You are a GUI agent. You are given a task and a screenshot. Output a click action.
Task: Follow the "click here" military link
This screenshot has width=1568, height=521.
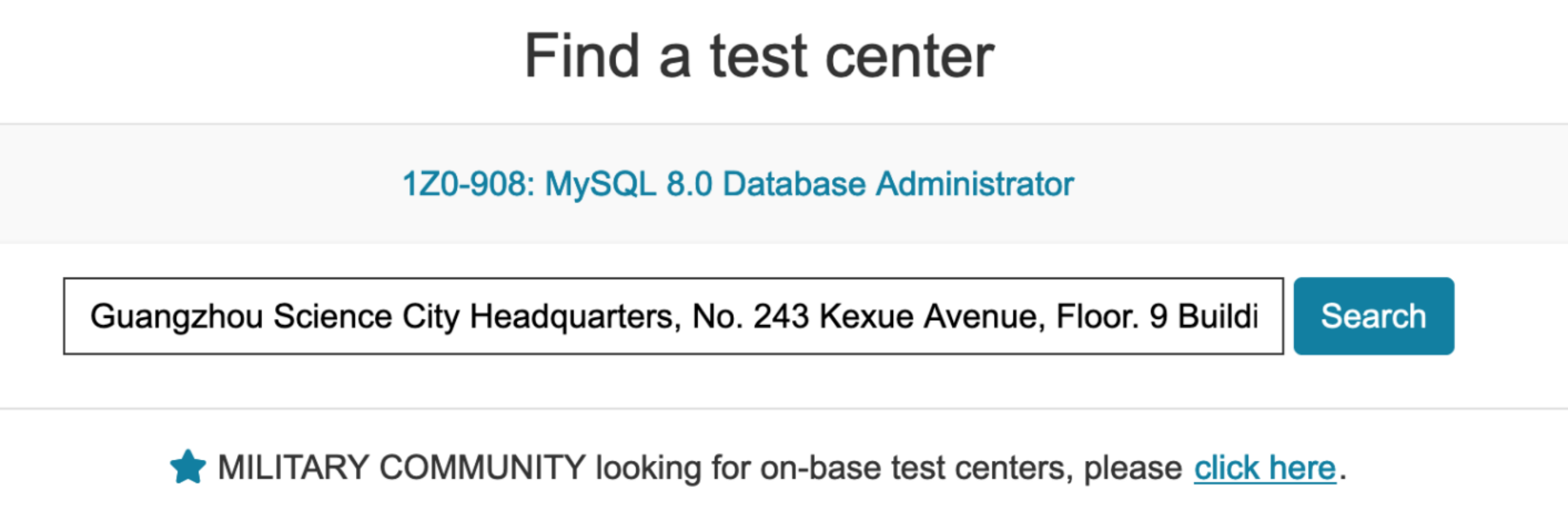coord(1264,468)
